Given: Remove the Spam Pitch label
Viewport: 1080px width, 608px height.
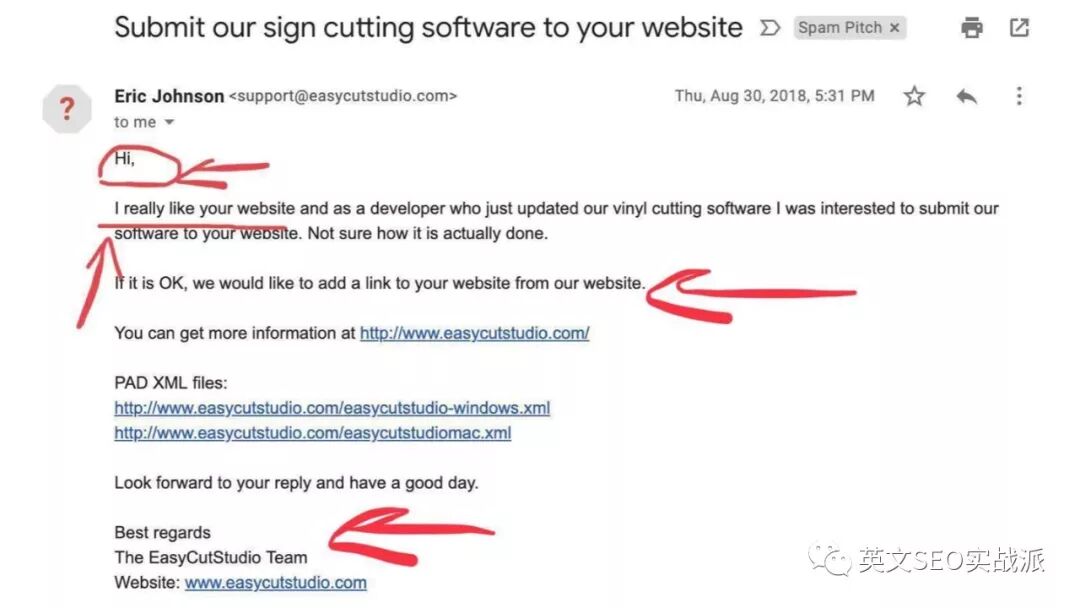Looking at the screenshot, I should point(895,28).
